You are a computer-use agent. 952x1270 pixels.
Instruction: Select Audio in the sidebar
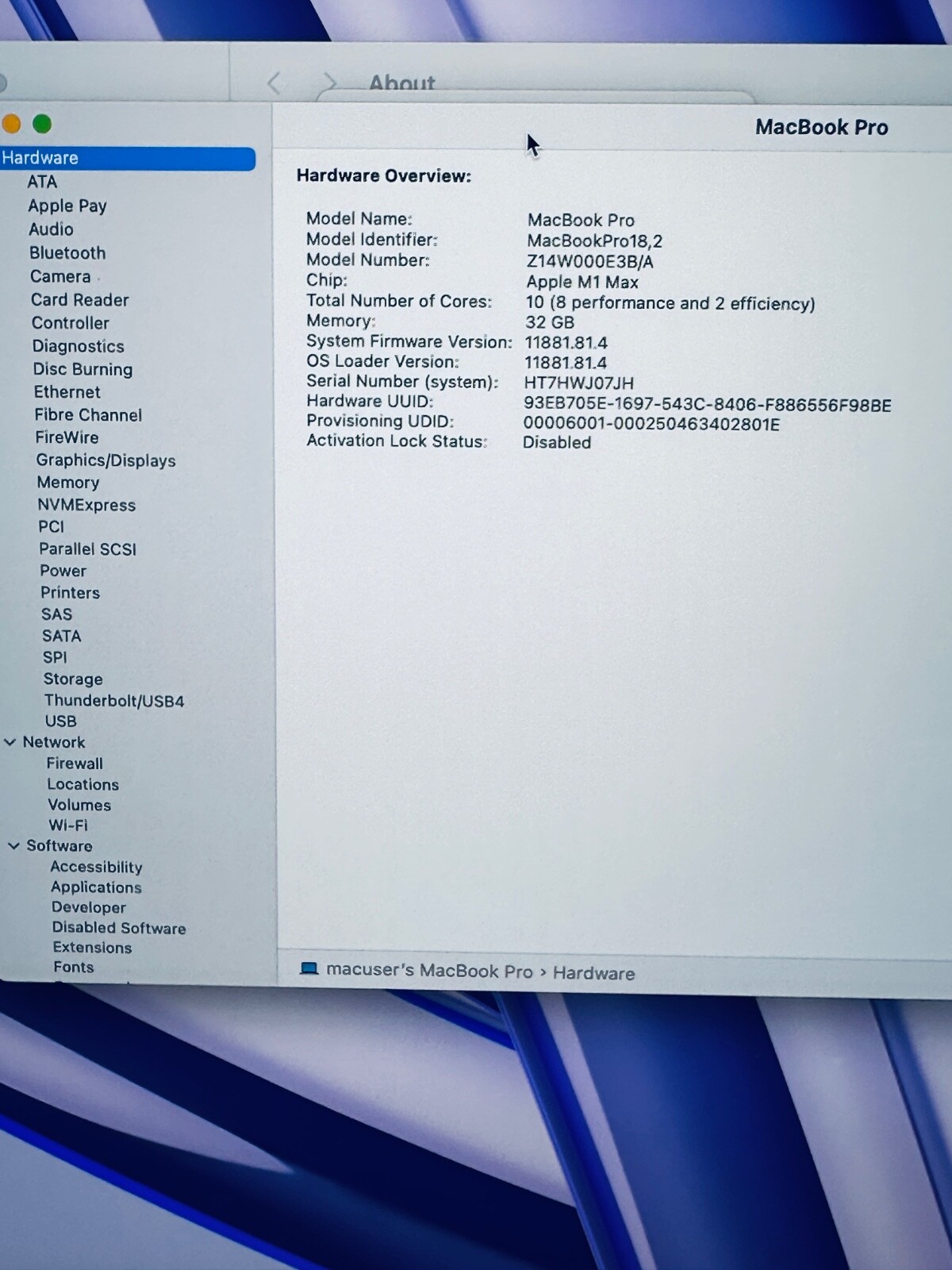[51, 229]
